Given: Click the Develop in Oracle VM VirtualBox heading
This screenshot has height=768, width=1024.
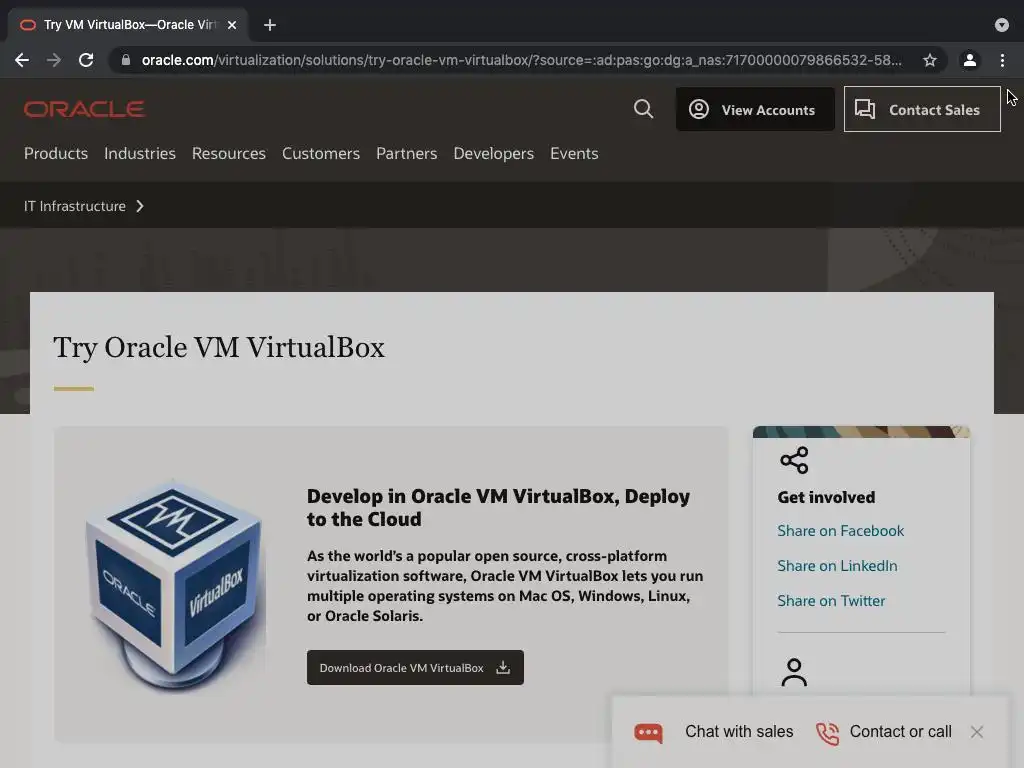Looking at the screenshot, I should coord(498,507).
